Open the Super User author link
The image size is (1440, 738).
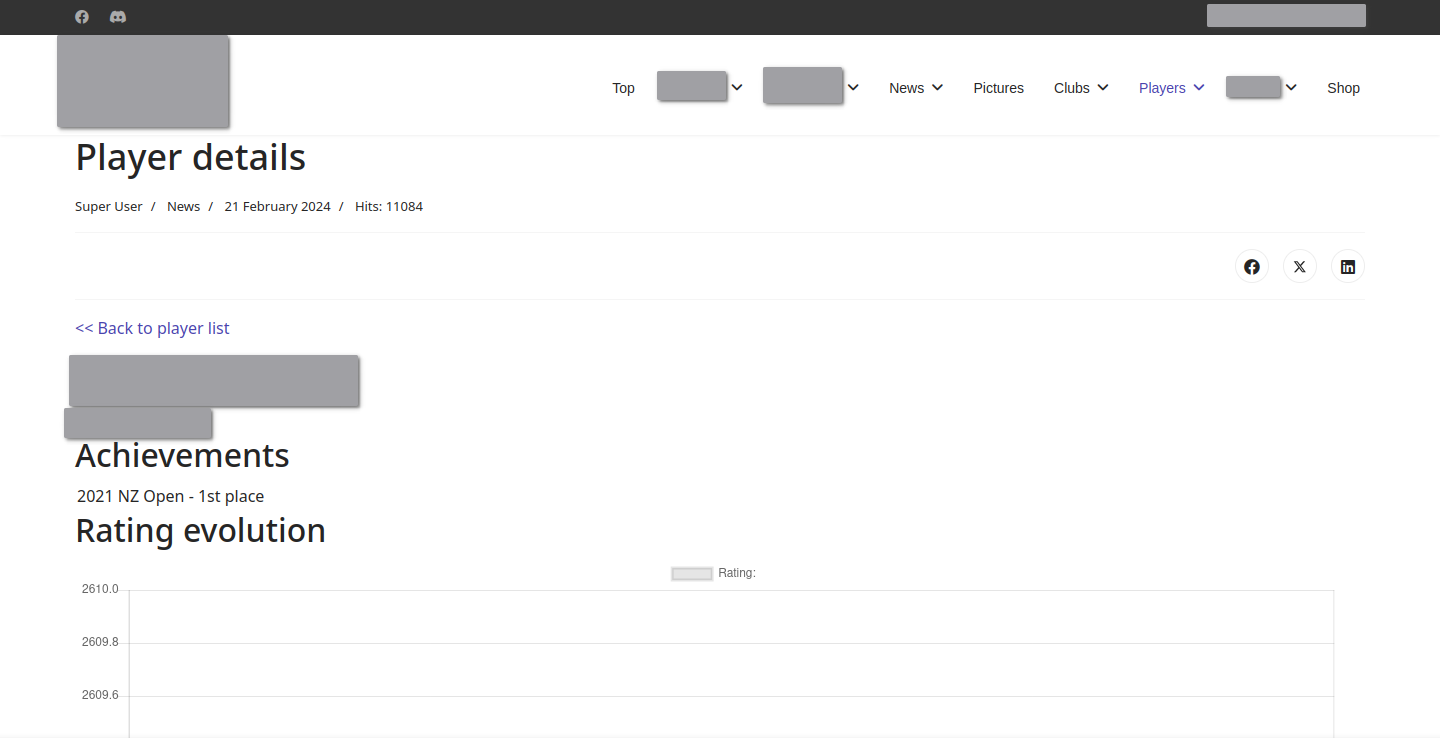pyautogui.click(x=108, y=207)
